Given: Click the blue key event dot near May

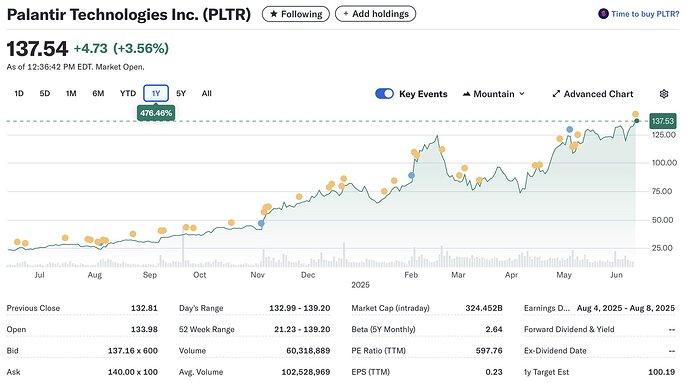Looking at the screenshot, I should pos(569,129).
